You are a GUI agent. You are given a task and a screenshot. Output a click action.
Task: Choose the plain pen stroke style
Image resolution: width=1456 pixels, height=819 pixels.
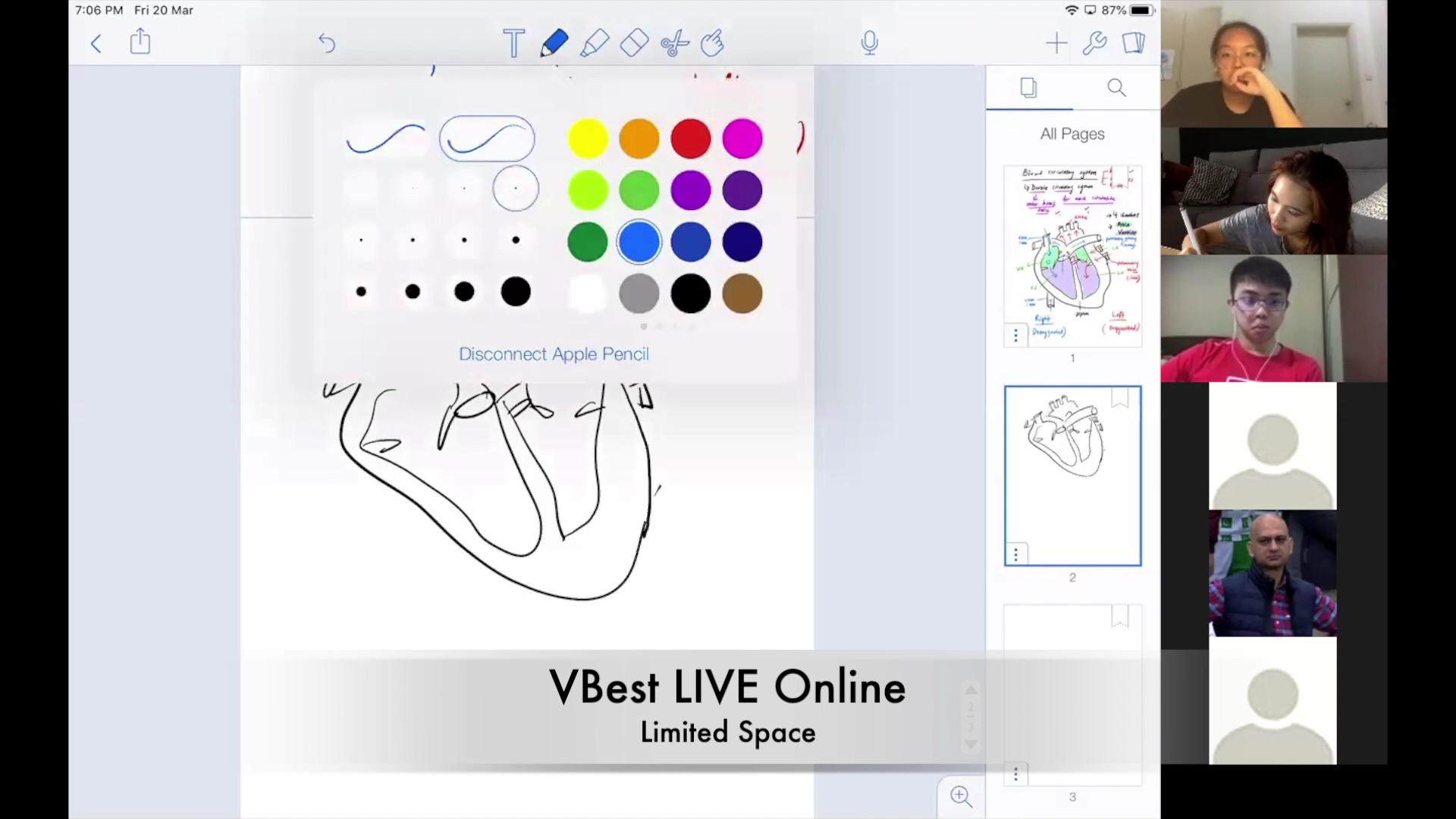point(385,139)
